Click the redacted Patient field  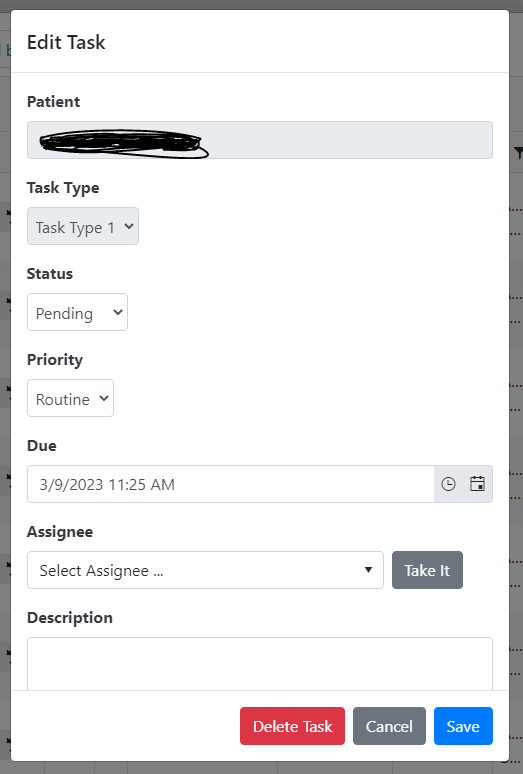click(260, 140)
